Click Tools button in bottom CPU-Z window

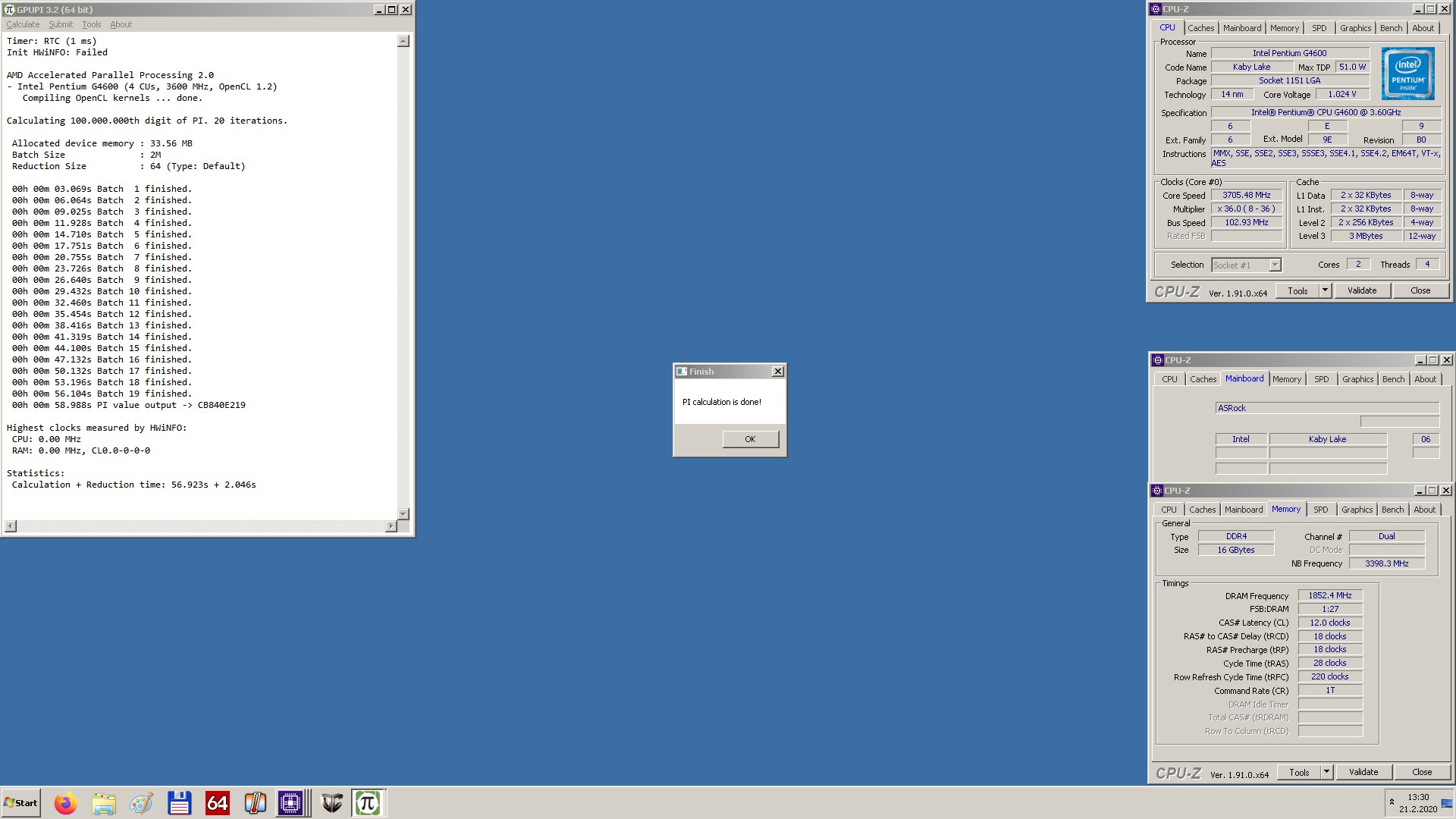[x=1299, y=772]
